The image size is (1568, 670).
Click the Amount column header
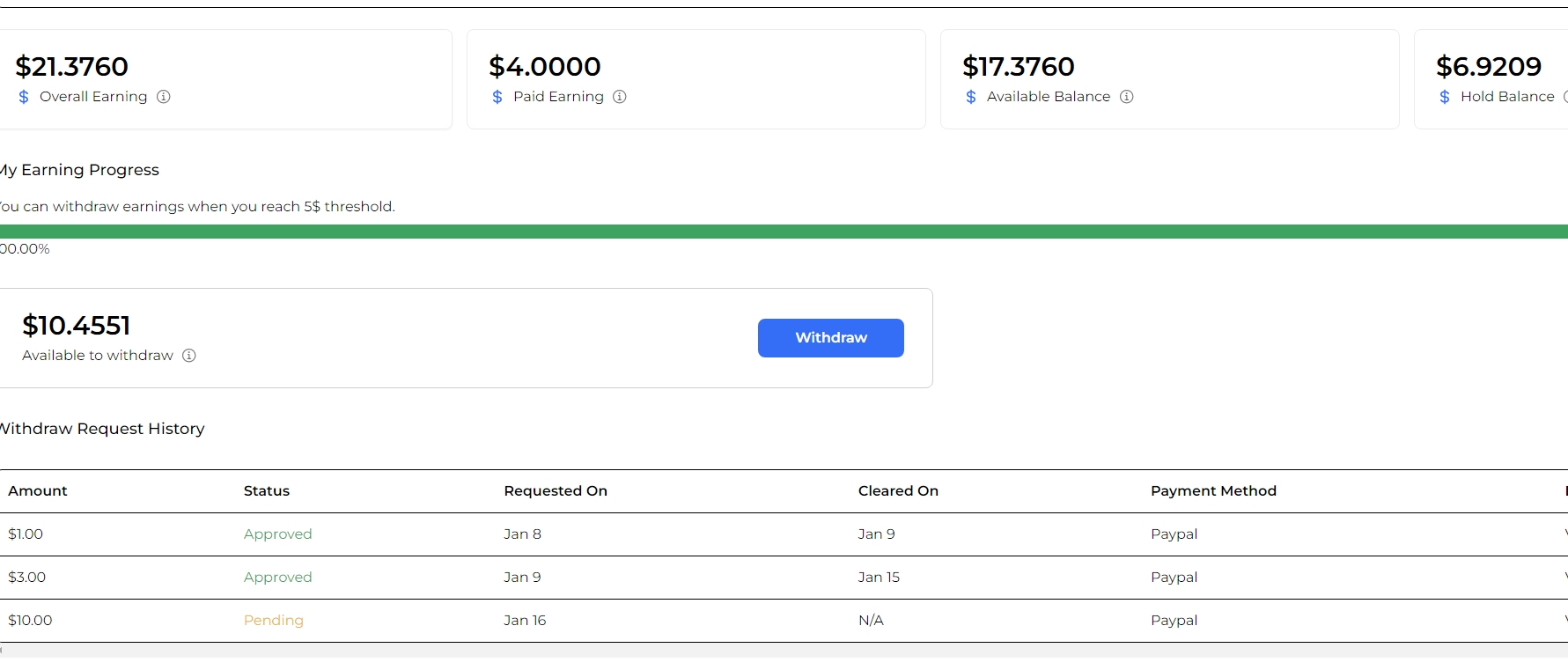point(38,491)
